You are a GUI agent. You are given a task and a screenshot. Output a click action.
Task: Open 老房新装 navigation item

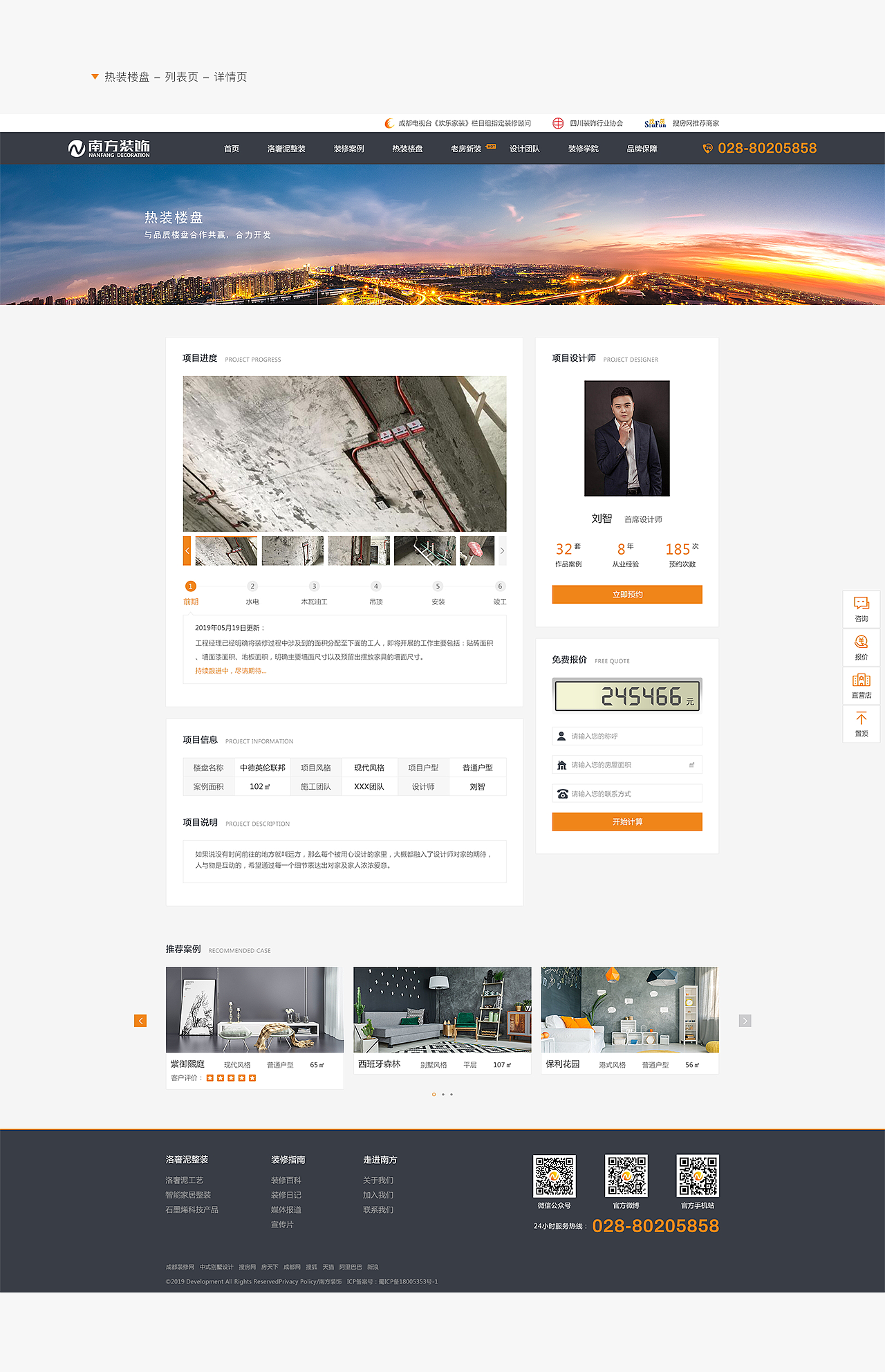click(x=466, y=149)
